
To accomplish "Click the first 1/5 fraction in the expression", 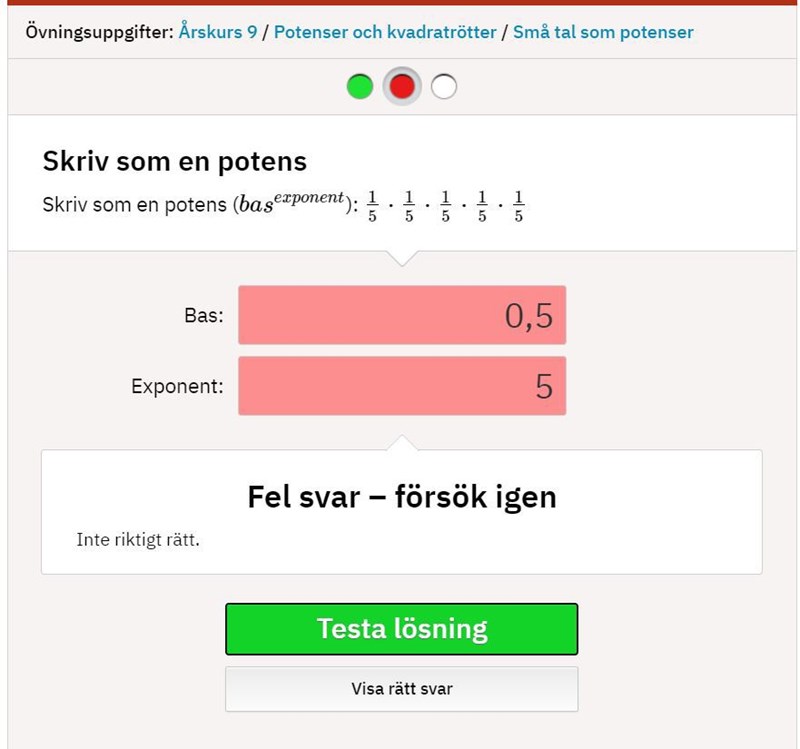I will [372, 205].
